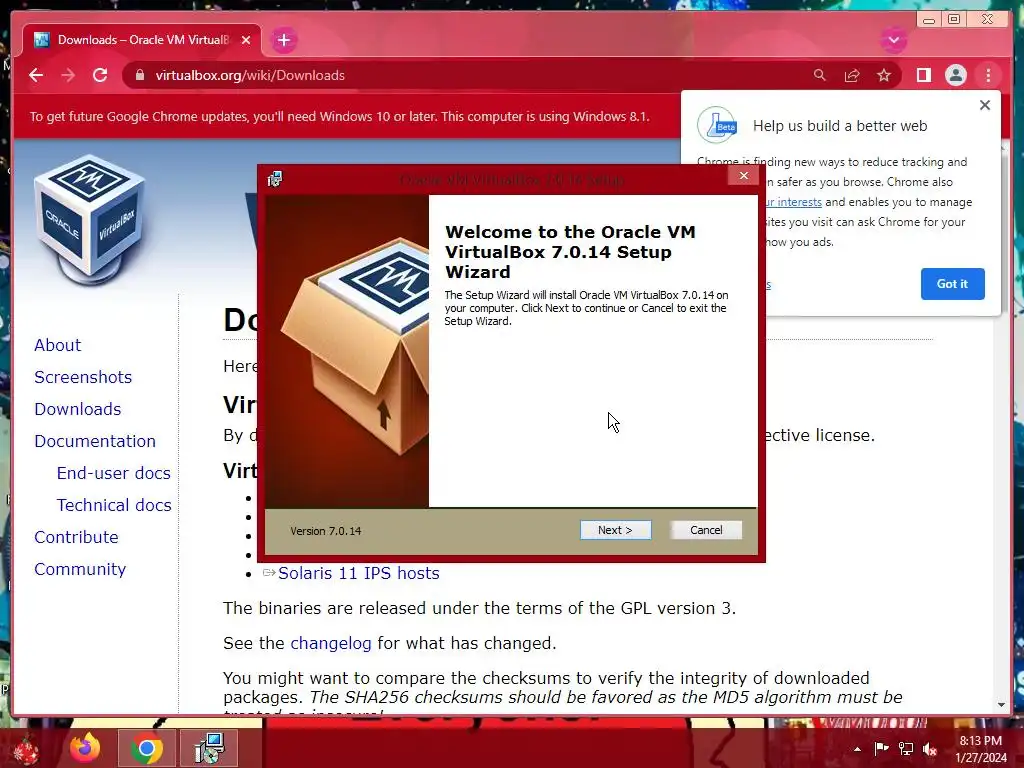This screenshot has height=768, width=1024.
Task: Open Screenshots in site sidebar
Action: 83,377
